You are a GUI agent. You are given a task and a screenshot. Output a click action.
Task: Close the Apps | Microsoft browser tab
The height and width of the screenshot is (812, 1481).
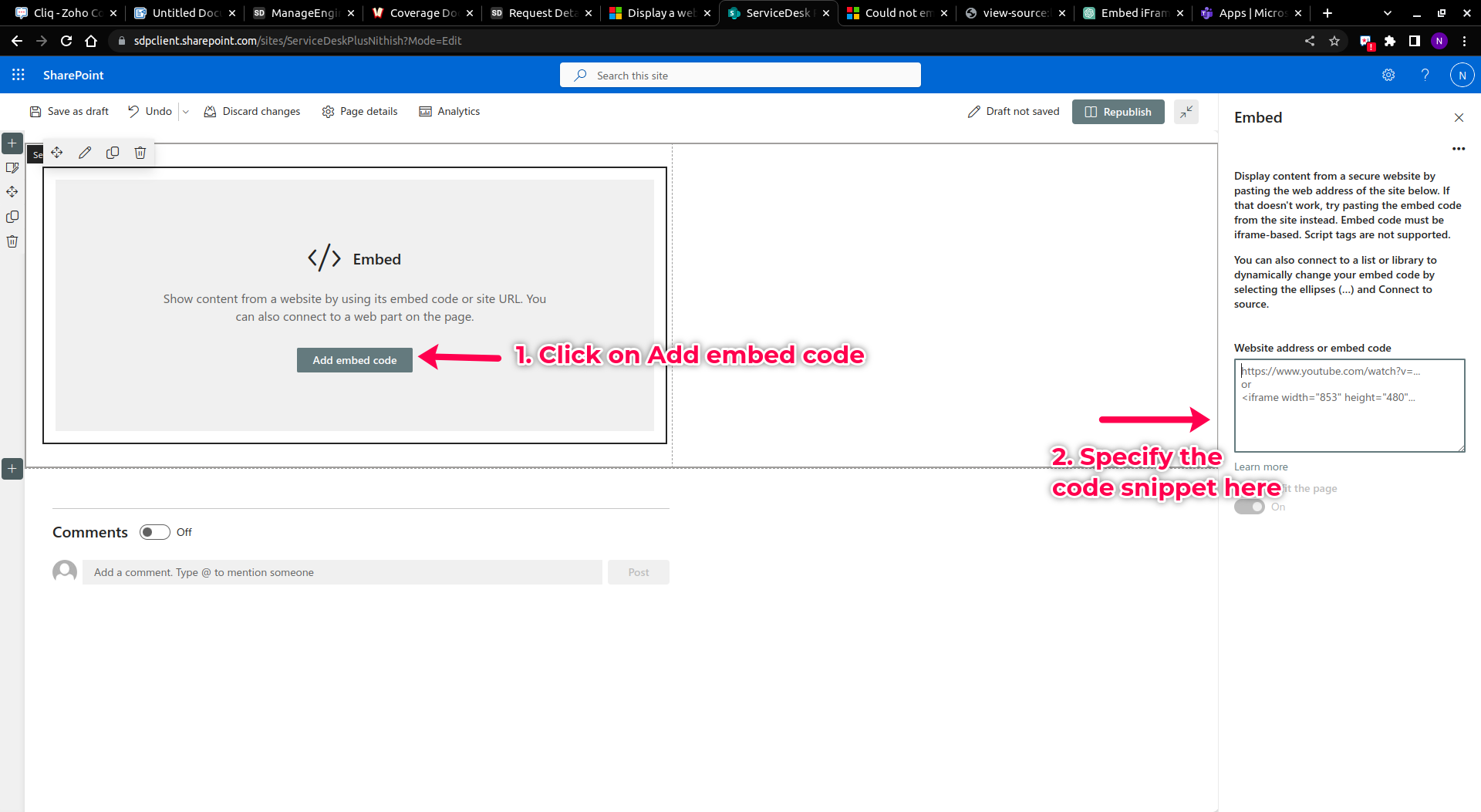(x=1298, y=13)
